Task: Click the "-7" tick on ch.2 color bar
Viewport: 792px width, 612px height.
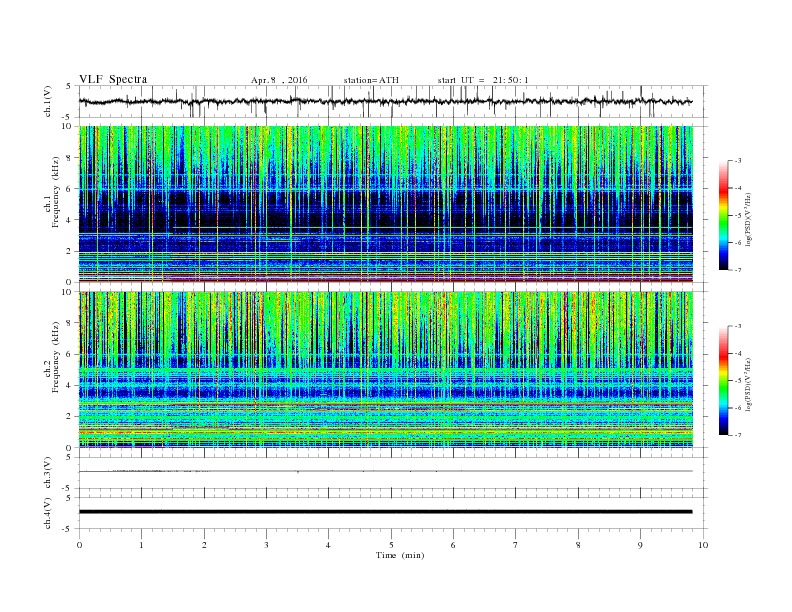Action: coord(738,435)
